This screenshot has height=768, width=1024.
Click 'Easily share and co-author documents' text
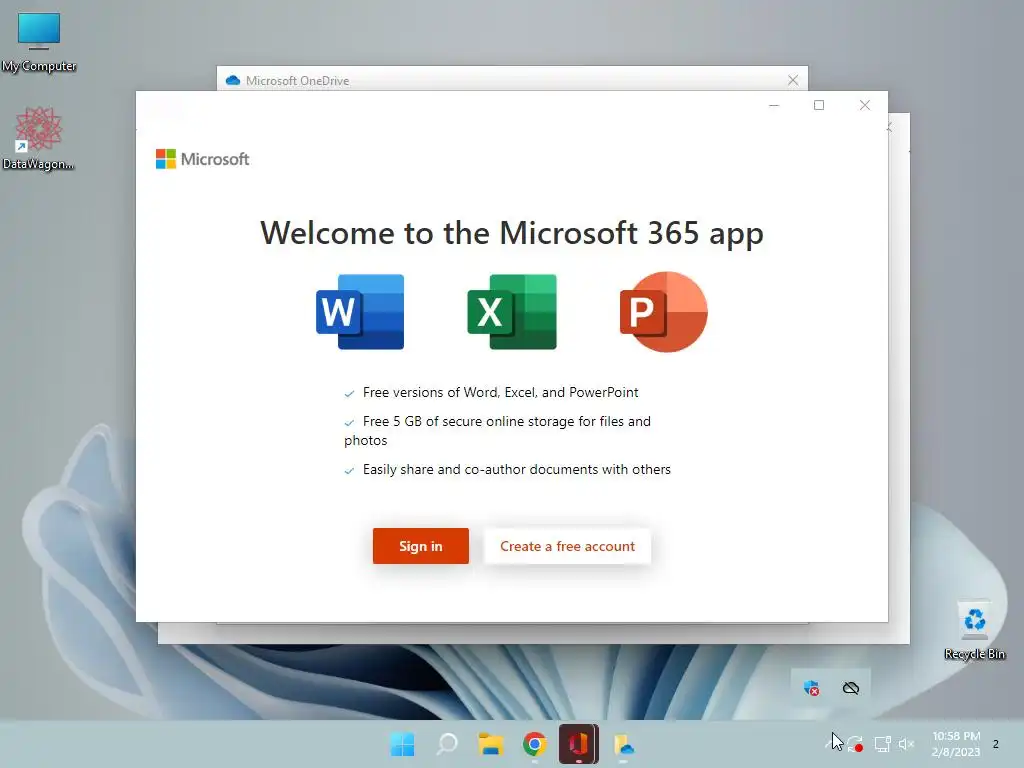(x=517, y=470)
